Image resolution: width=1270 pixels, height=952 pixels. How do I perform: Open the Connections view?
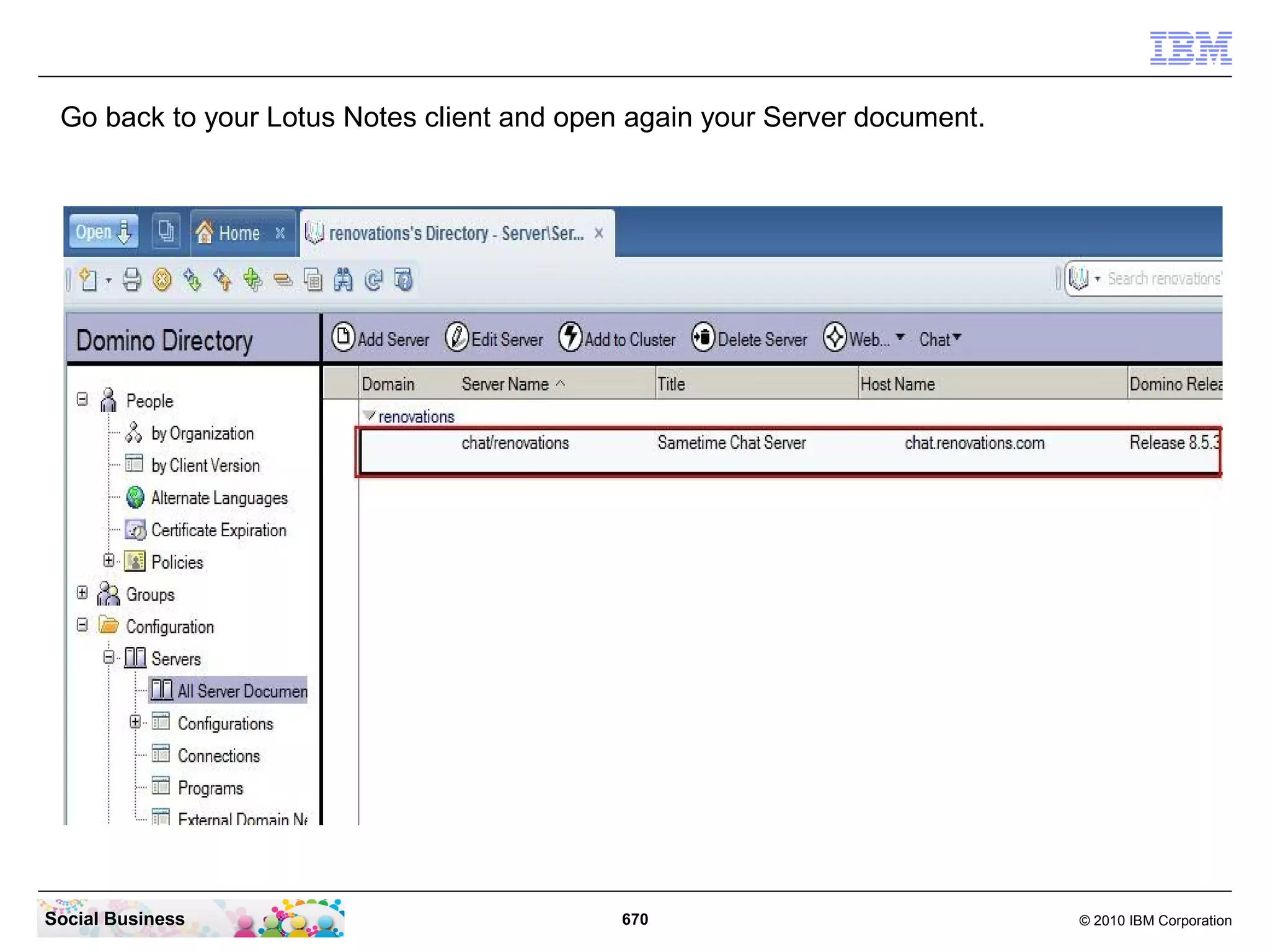pyautogui.click(x=219, y=756)
